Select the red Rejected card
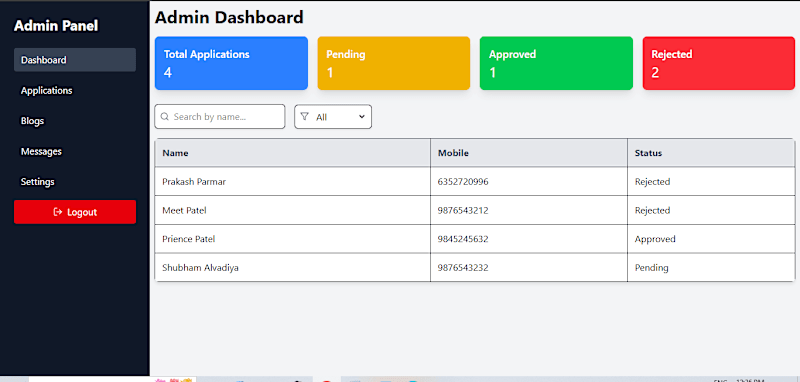The height and width of the screenshot is (382, 800). click(718, 63)
